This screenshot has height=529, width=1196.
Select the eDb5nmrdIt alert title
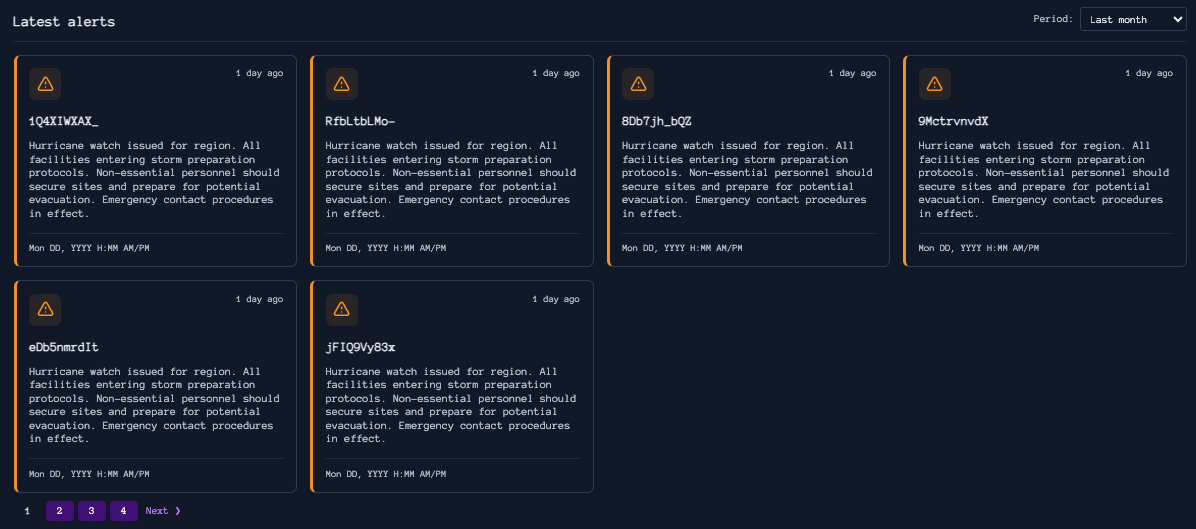tap(64, 347)
